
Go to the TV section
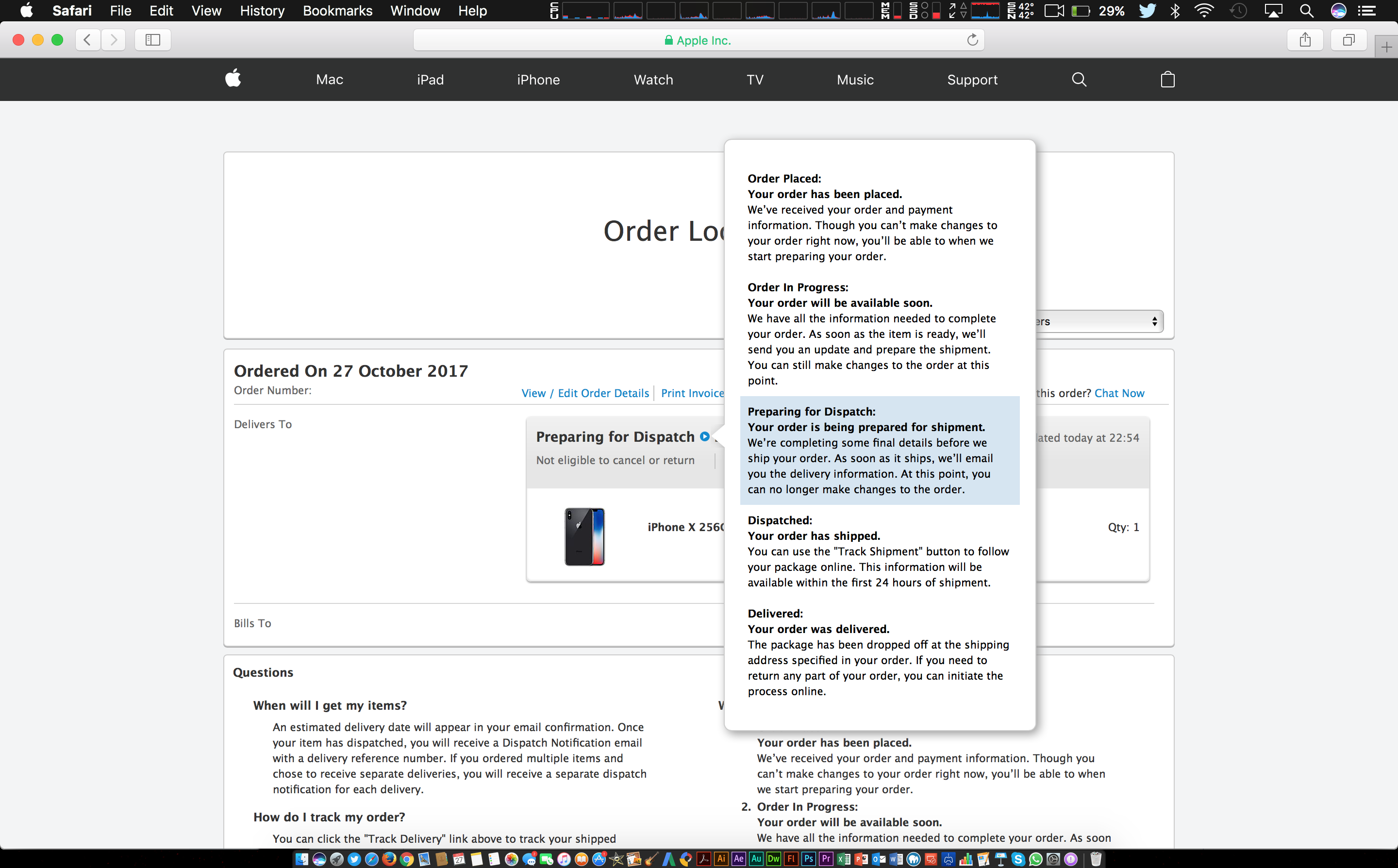pos(755,80)
